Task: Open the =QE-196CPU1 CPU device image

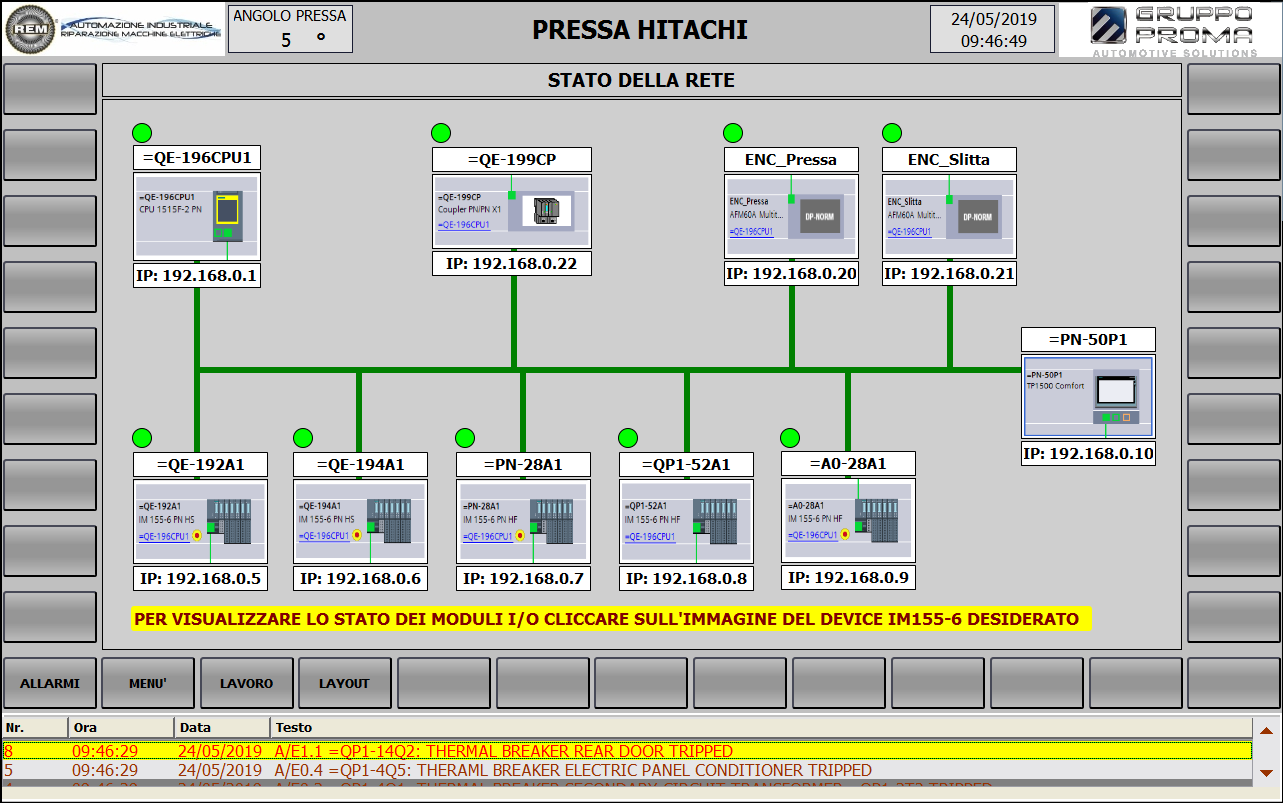Action: point(197,217)
